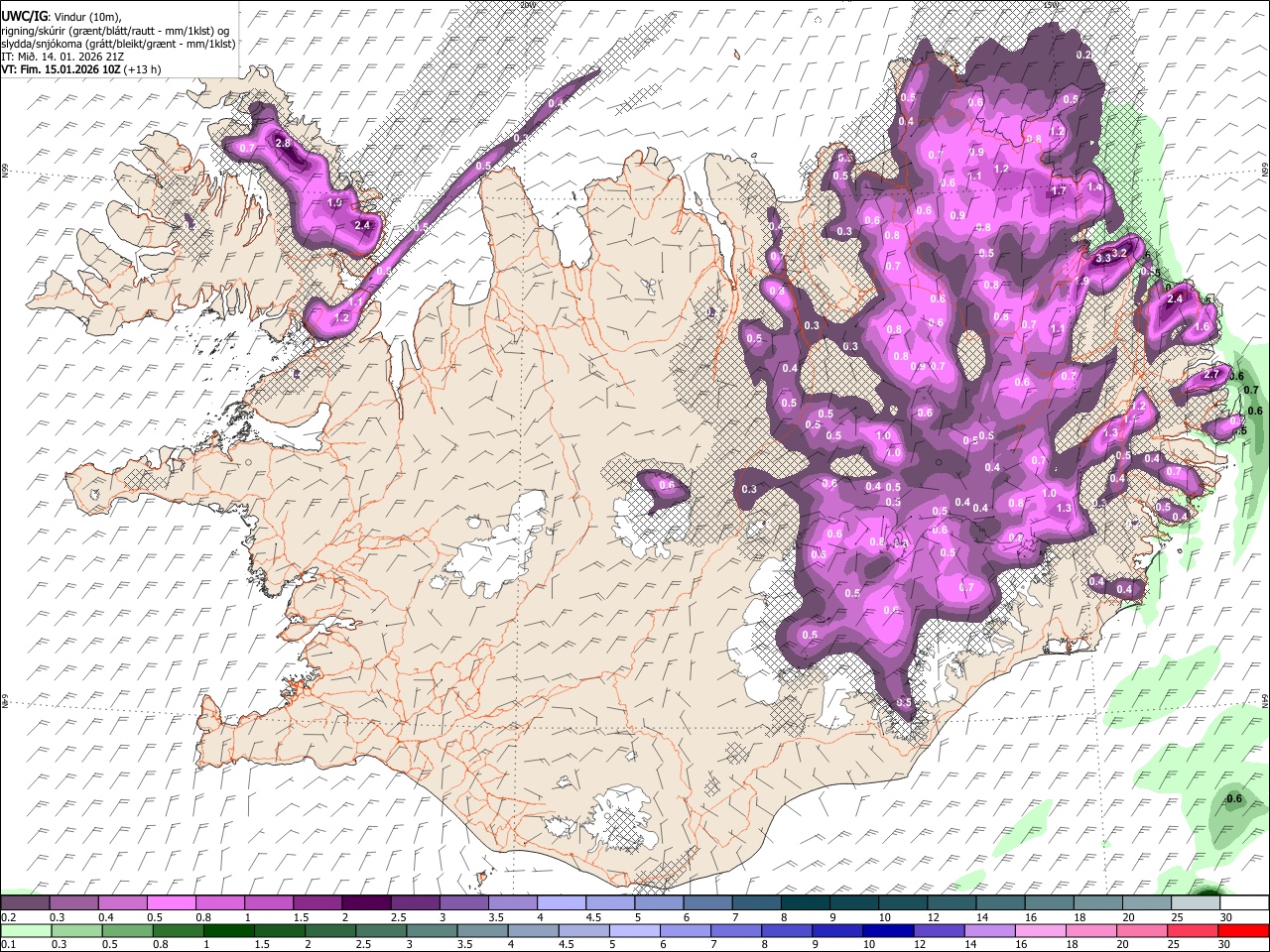
Task: Choose the darkest green rain swatch at 1
Action: click(228, 930)
